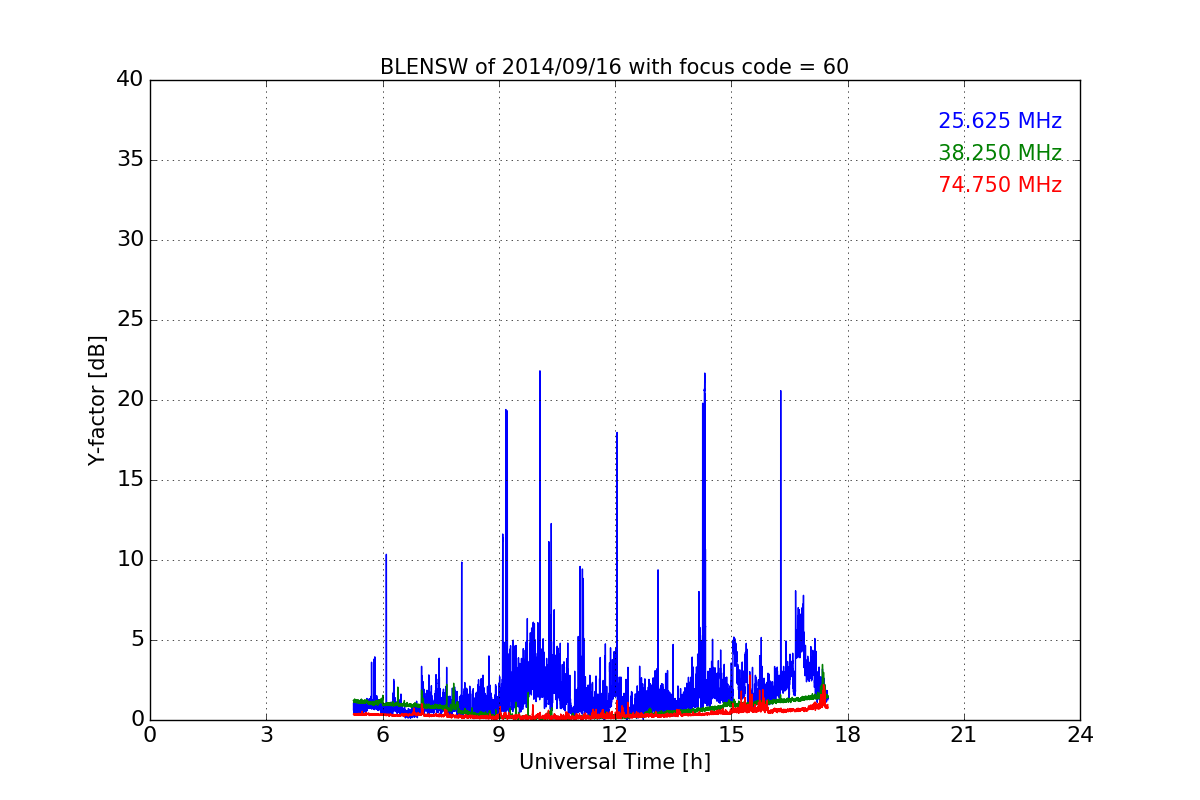Click the y-axis tick label 20

(129, 400)
